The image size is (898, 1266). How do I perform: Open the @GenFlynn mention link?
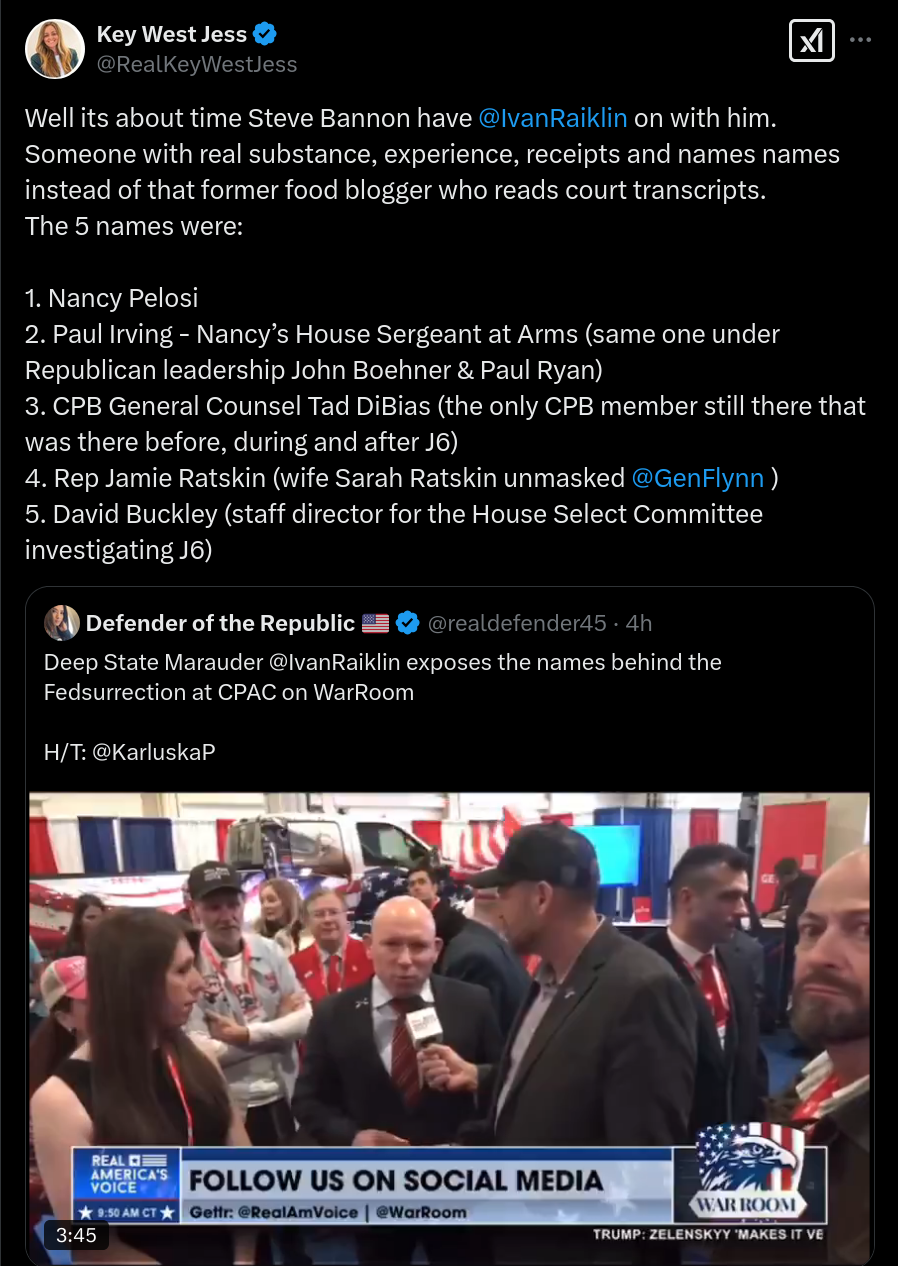(698, 478)
